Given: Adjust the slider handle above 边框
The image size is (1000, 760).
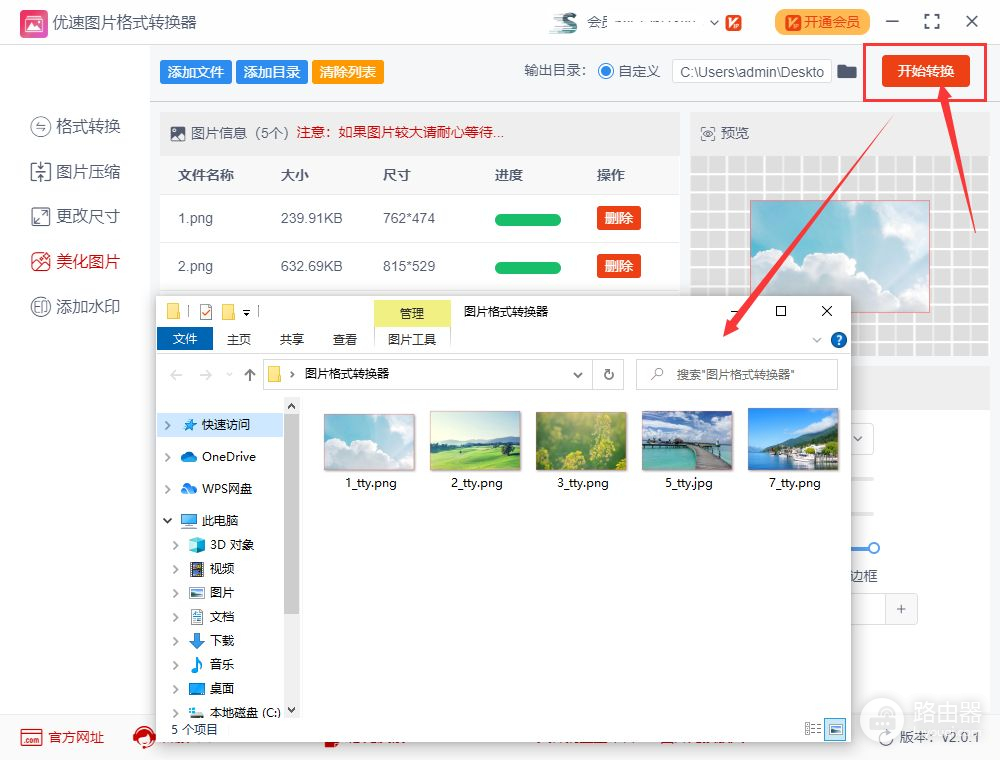Looking at the screenshot, I should [873, 548].
